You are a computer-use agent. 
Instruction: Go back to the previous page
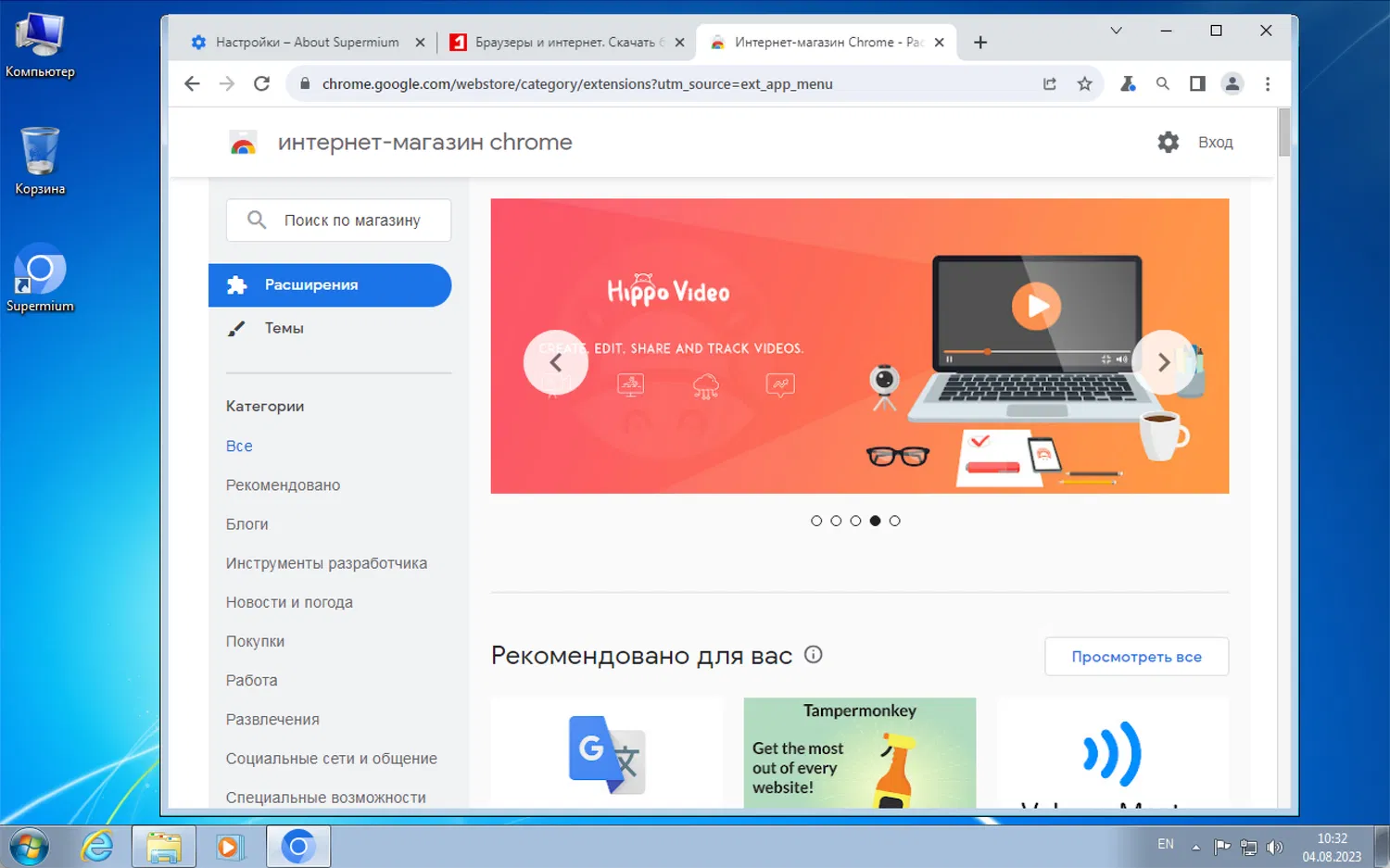pos(192,83)
